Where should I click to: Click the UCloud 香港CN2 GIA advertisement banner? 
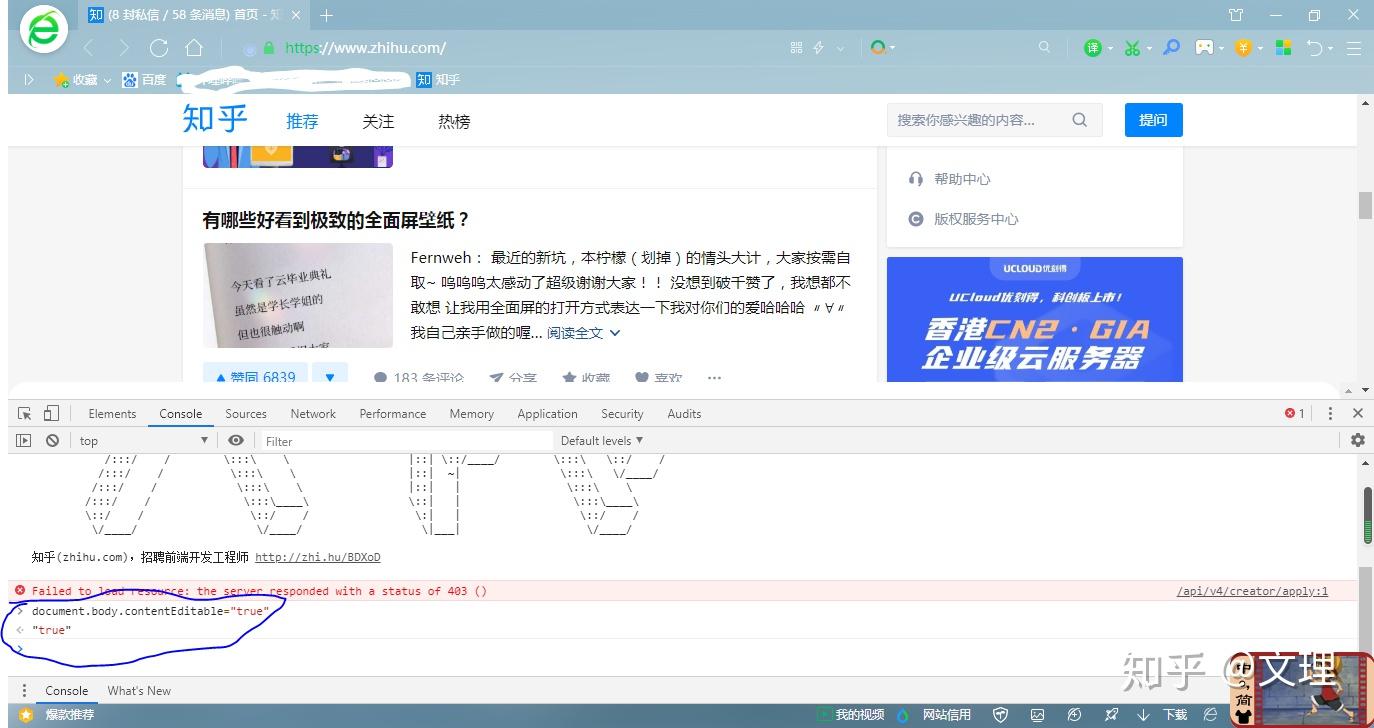click(1034, 319)
